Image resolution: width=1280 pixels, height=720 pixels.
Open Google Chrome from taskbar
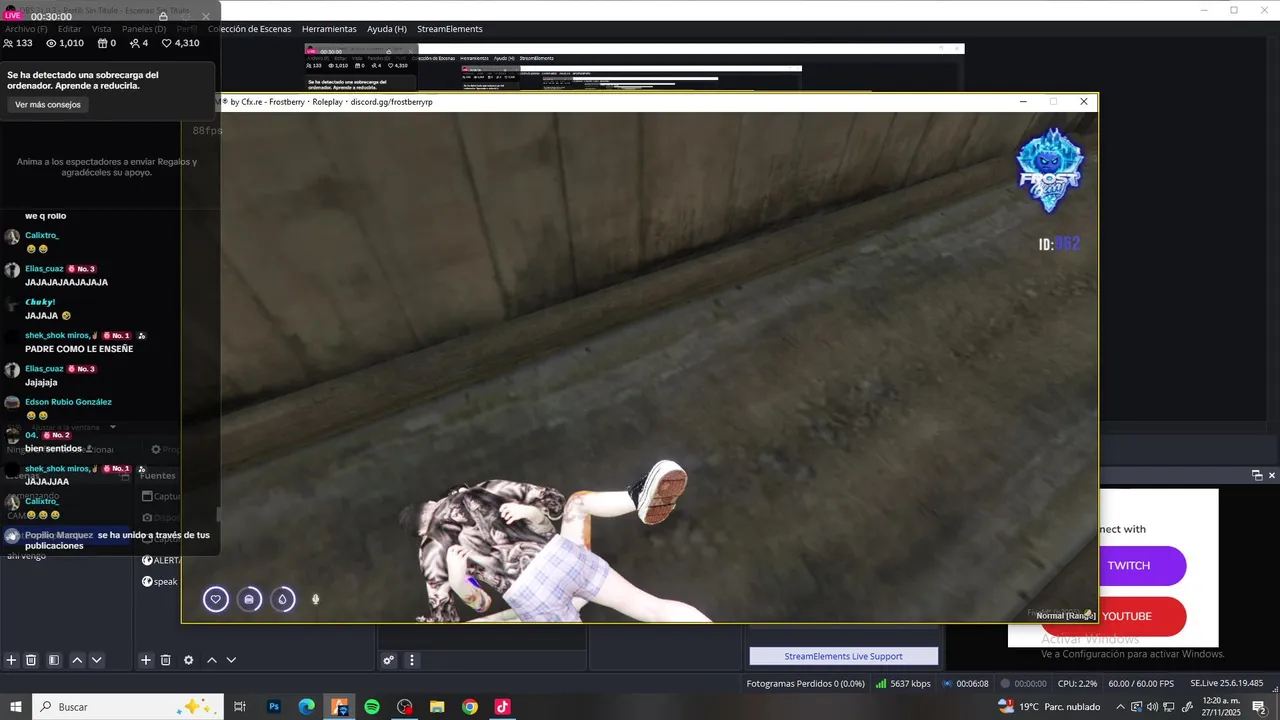469,707
